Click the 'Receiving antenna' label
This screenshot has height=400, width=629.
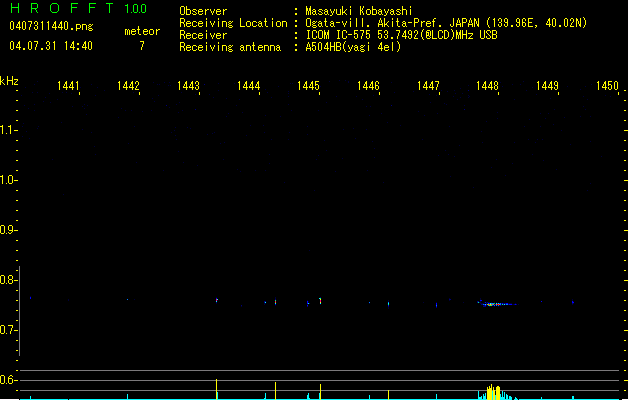[230, 47]
